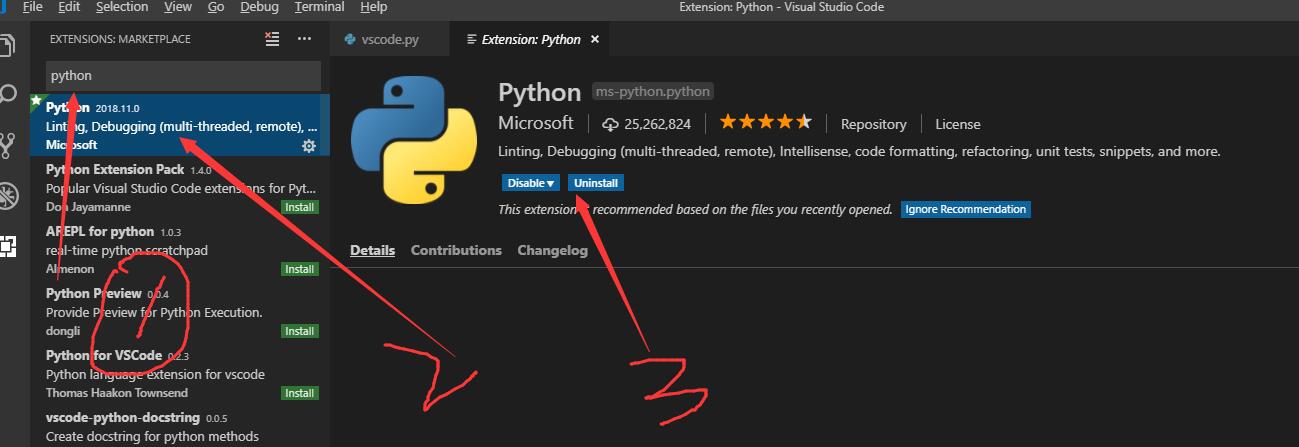Open Explorer in the activity bar
Screen dimensions: 1299x447
click(x=8, y=46)
